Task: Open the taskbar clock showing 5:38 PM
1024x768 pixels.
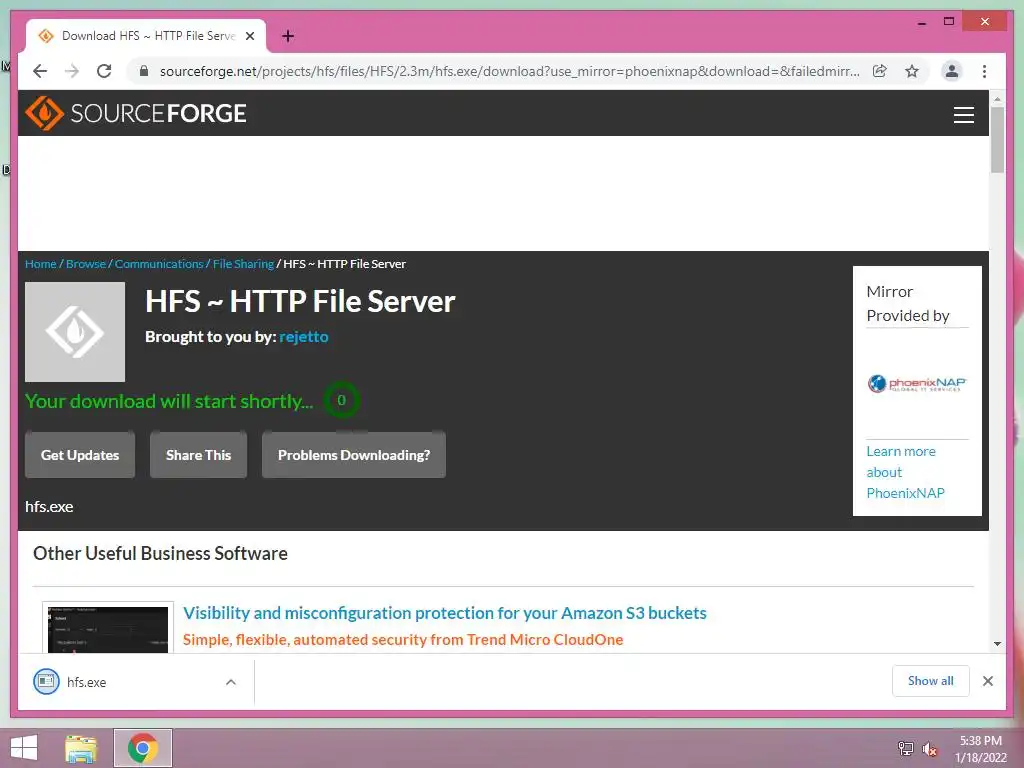Action: coord(981,749)
